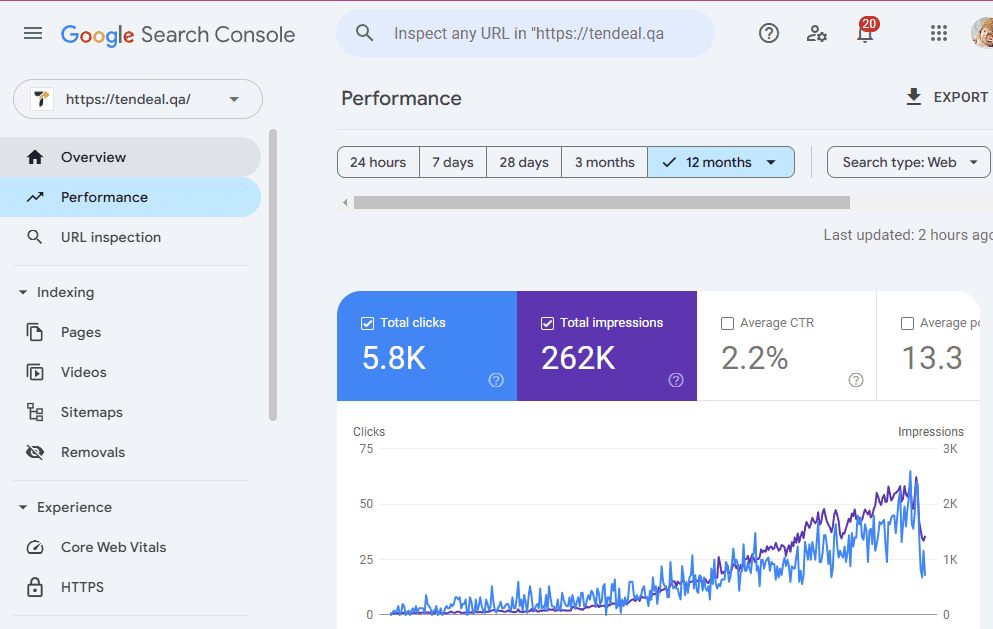Click the Total clicks help icon
993x629 pixels.
tap(496, 380)
